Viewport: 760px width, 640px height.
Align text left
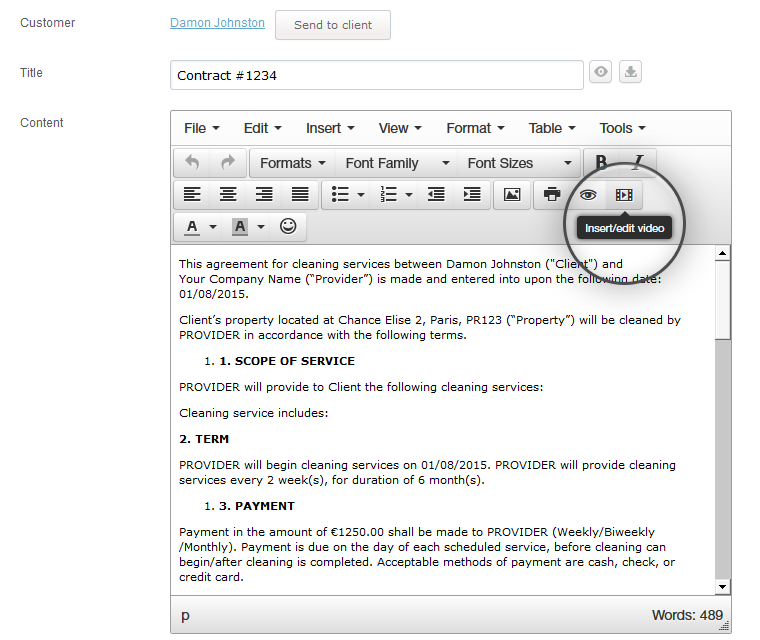coord(192,195)
